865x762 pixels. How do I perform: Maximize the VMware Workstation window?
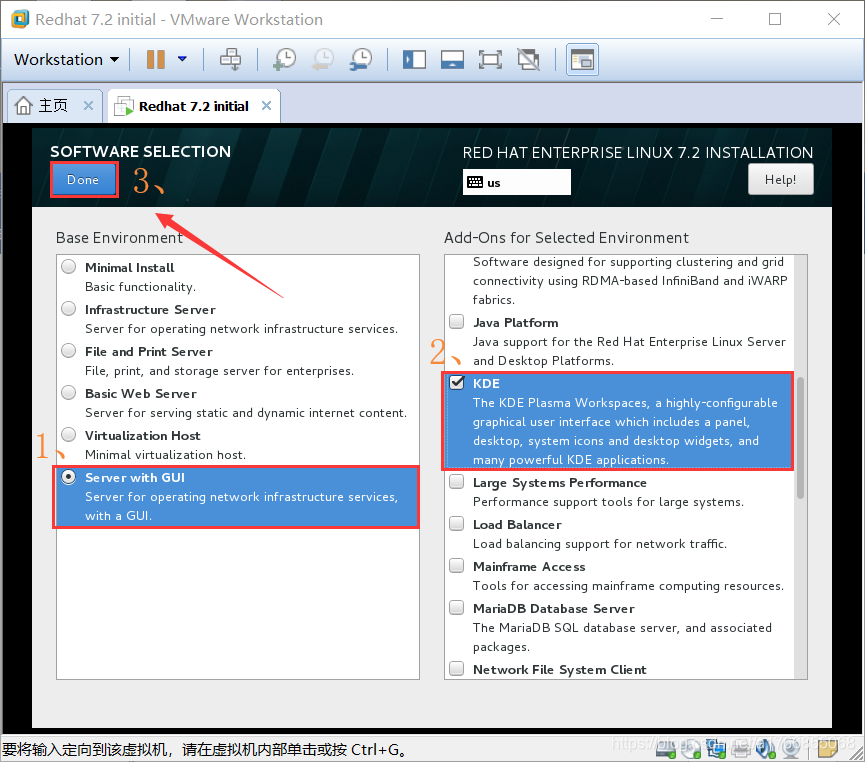pos(775,19)
